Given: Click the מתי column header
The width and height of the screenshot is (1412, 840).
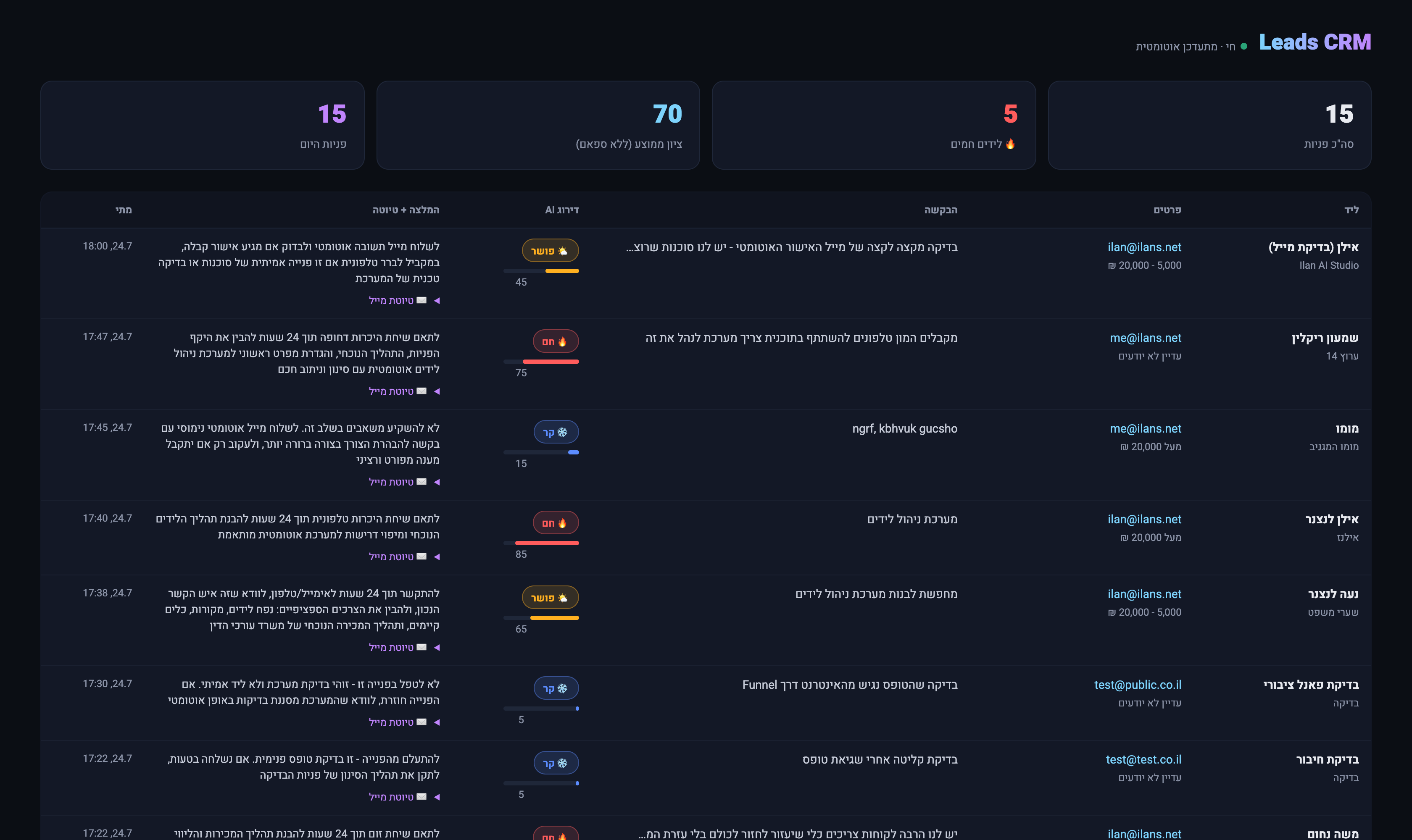Looking at the screenshot, I should coord(124,210).
